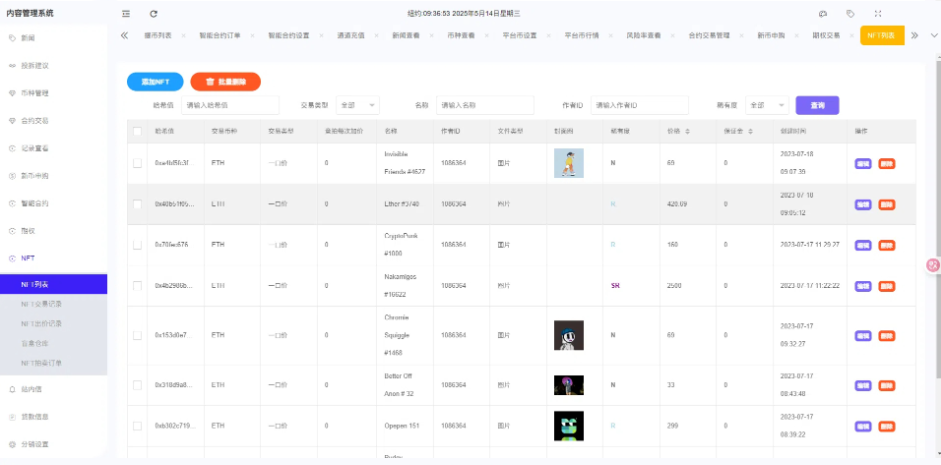Screen dimensions: 941x465
Task: Click the tag icon in the top right
Action: pyautogui.click(x=850, y=13)
